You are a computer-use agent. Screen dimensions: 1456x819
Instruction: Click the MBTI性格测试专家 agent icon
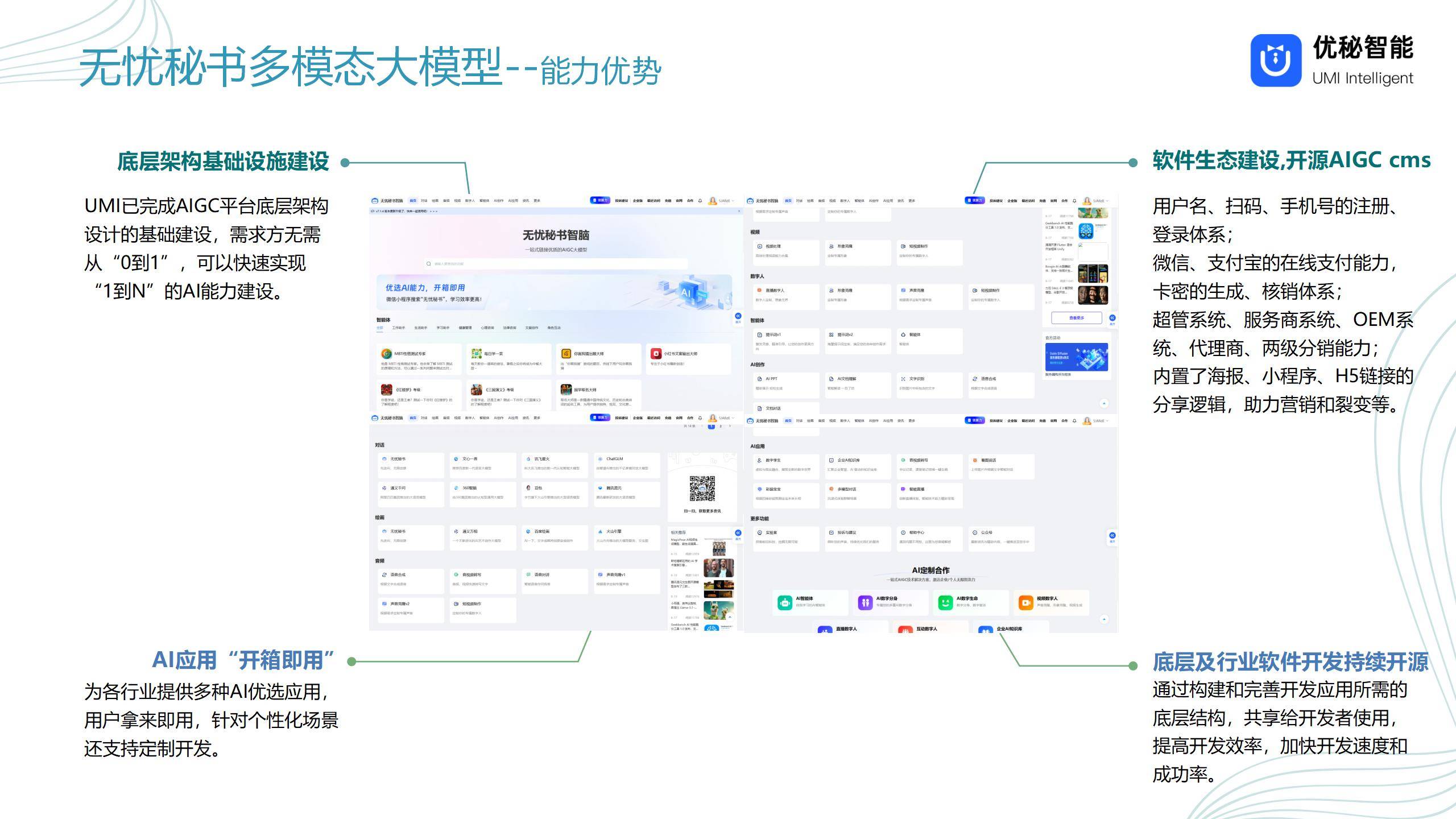click(x=386, y=354)
